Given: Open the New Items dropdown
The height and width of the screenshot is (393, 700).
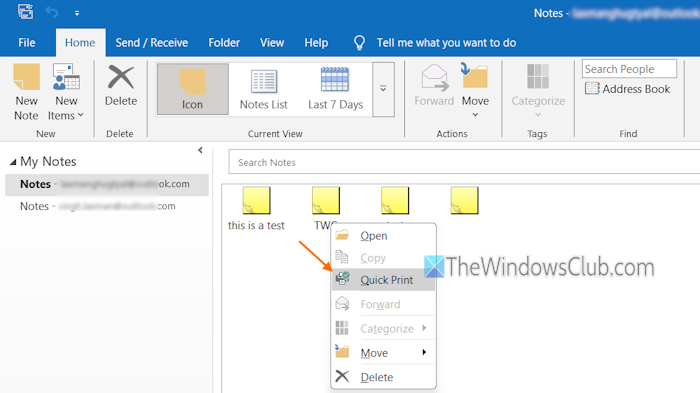Looking at the screenshot, I should [66, 92].
